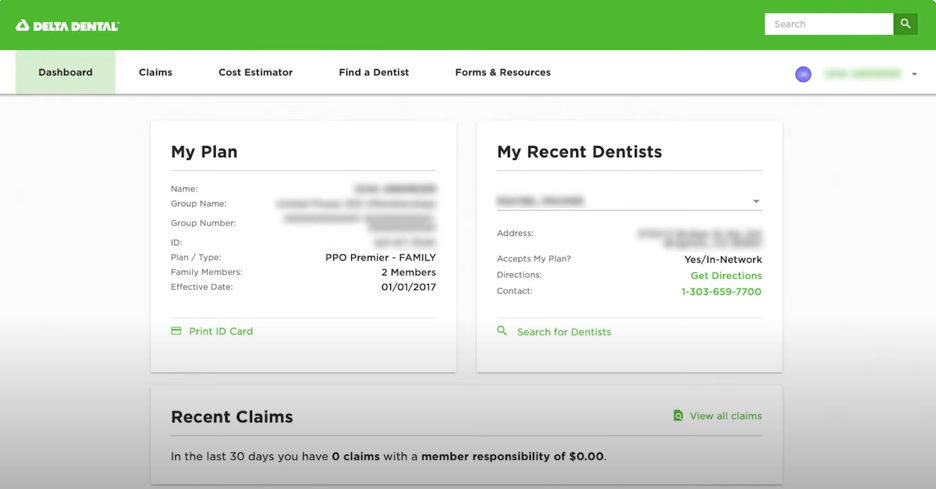The height and width of the screenshot is (490, 936).
Task: Click the Delta Dental logo
Action: coord(67,26)
